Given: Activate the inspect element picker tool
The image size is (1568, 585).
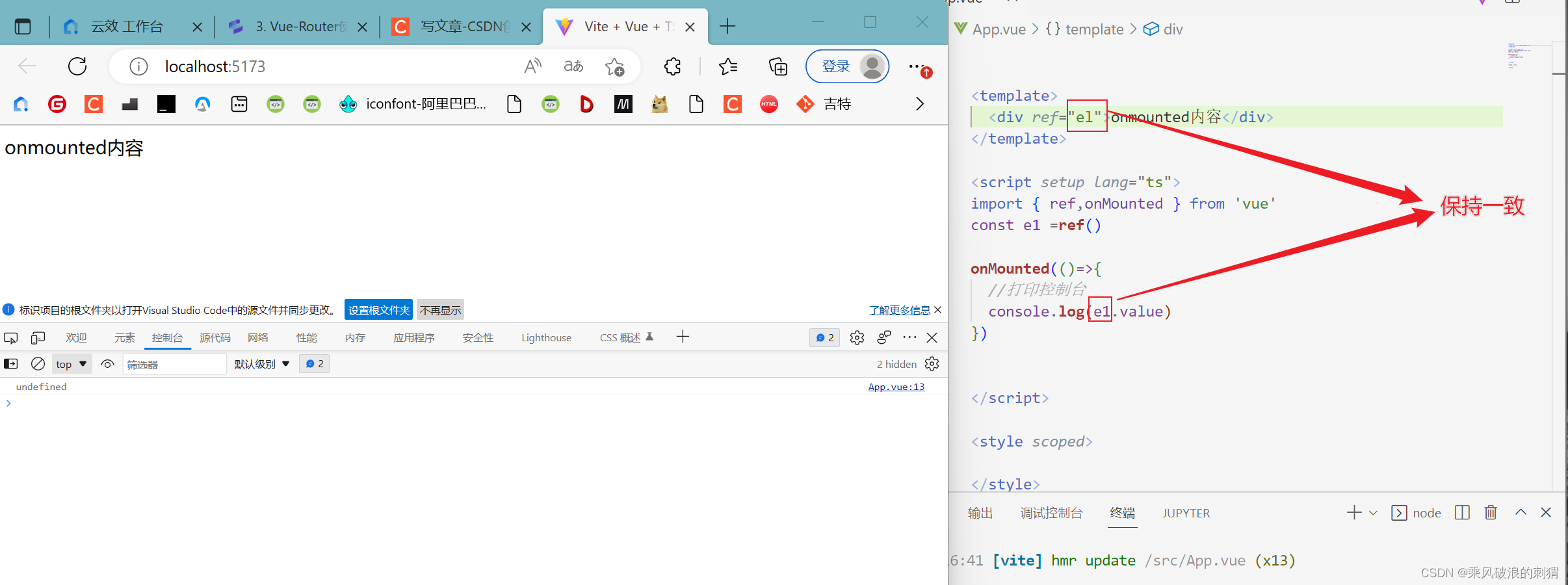Looking at the screenshot, I should pyautogui.click(x=11, y=338).
